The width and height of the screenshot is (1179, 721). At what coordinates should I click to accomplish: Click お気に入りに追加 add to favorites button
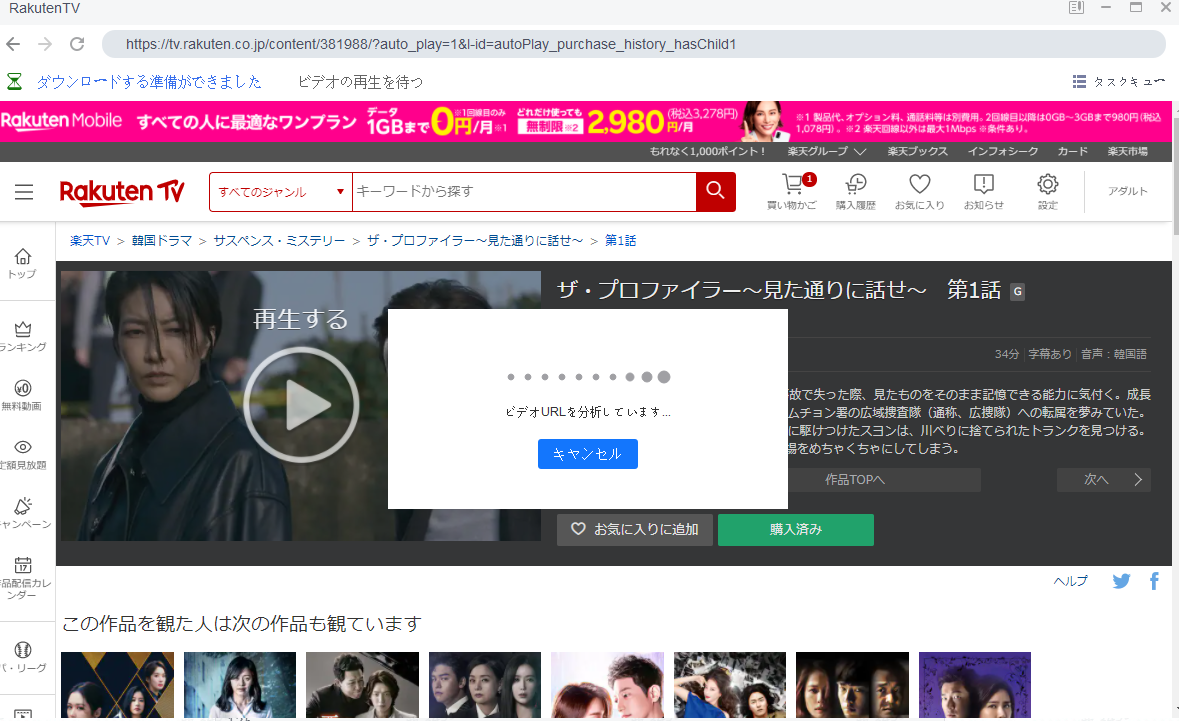635,529
